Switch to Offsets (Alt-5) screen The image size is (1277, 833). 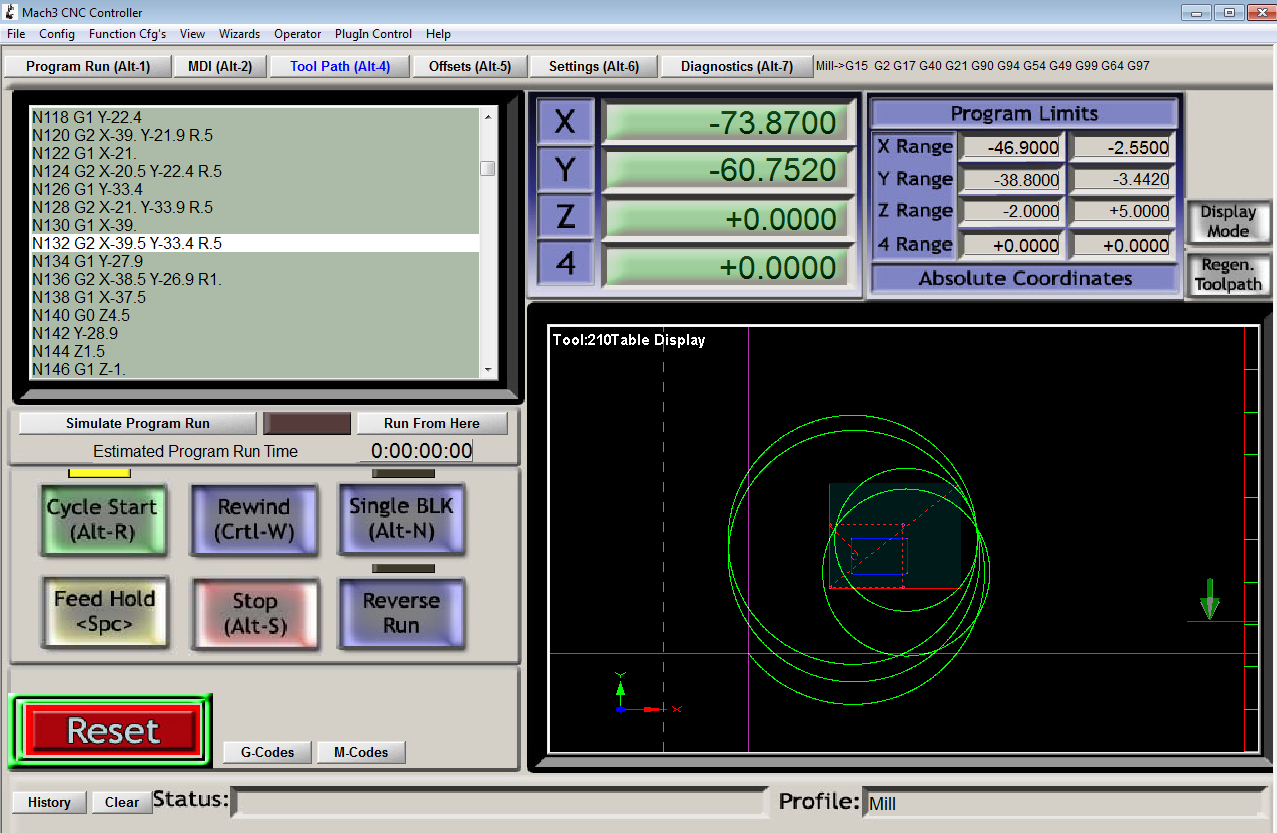pyautogui.click(x=469, y=66)
